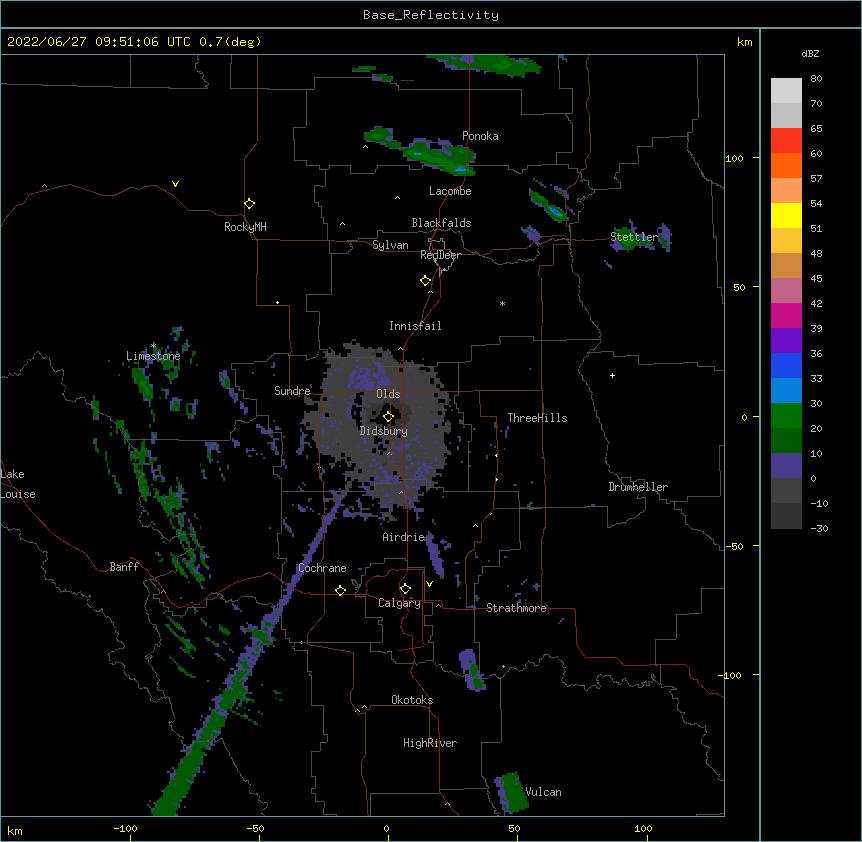
Task: Click the dBZ legend heading
Action: point(810,53)
